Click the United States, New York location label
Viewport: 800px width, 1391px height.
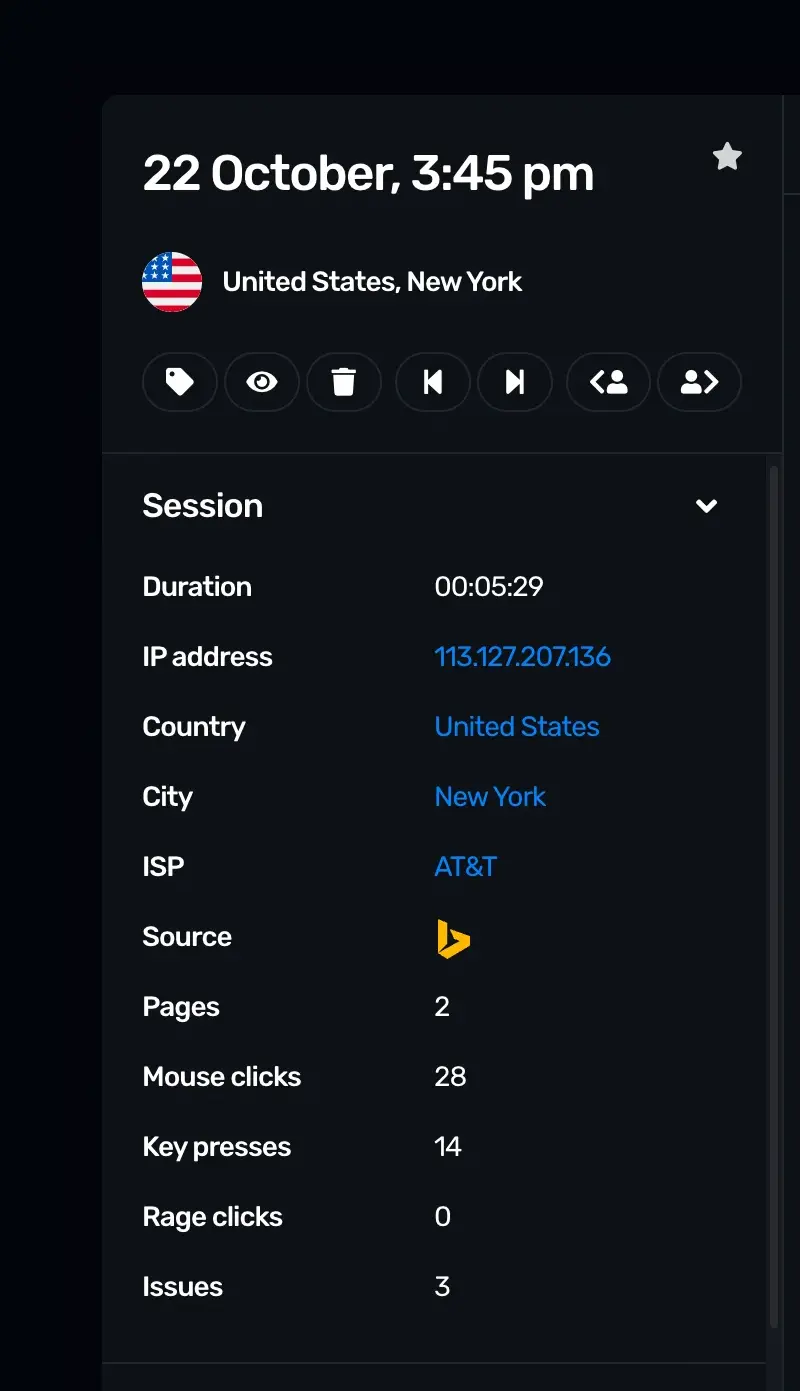point(372,281)
